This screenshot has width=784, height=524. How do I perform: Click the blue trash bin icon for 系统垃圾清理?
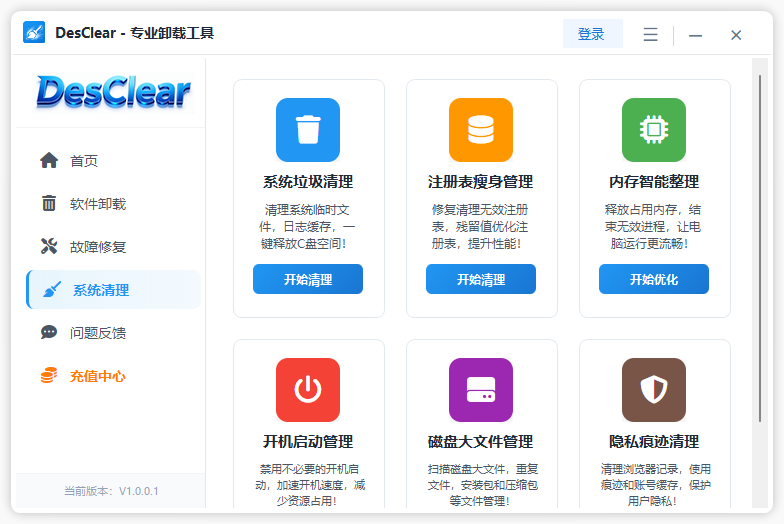tap(308, 130)
